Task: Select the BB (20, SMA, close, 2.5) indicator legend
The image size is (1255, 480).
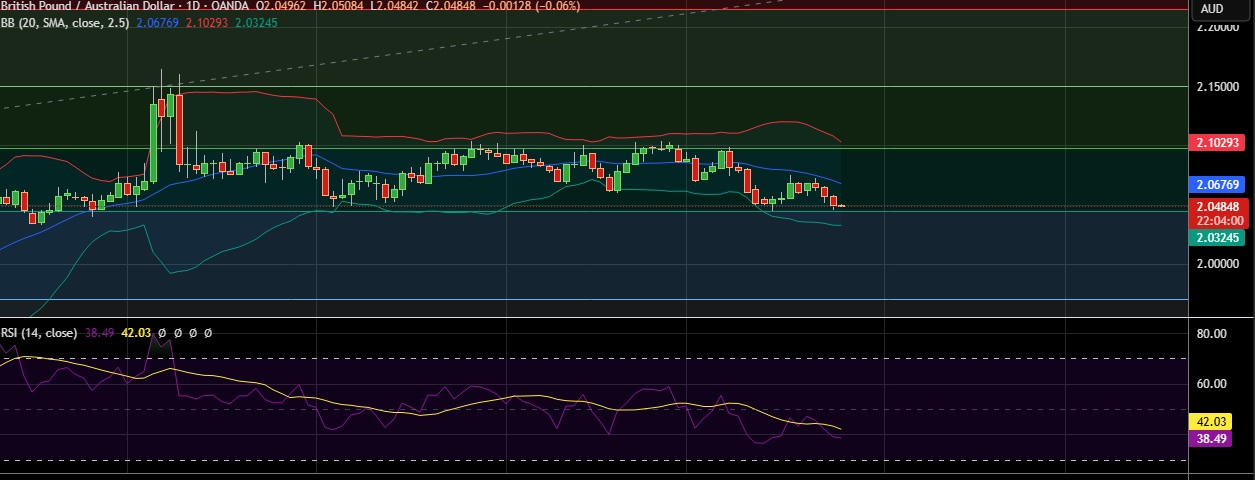Action: point(65,22)
